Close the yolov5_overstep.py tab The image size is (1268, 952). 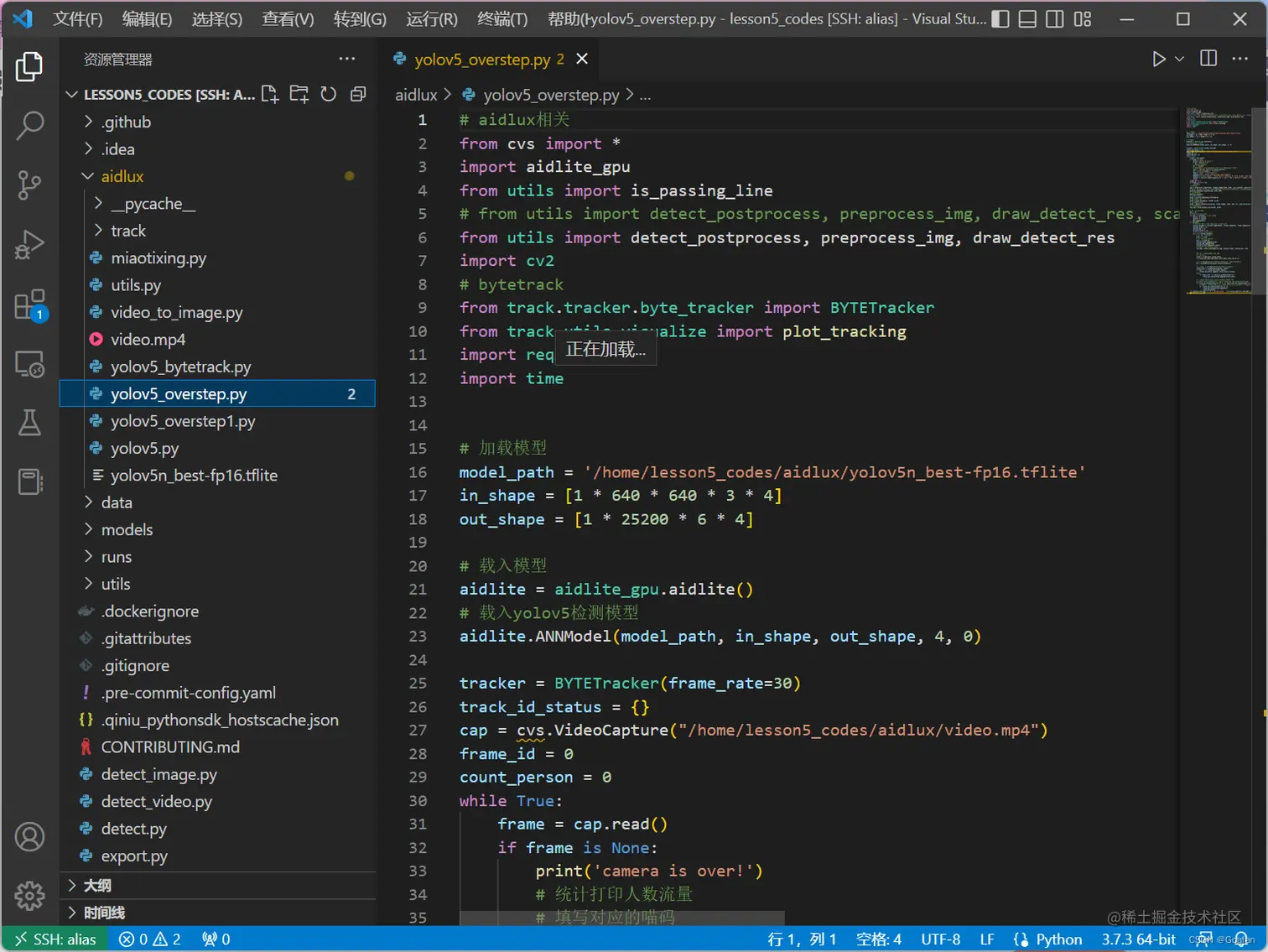pyautogui.click(x=582, y=59)
